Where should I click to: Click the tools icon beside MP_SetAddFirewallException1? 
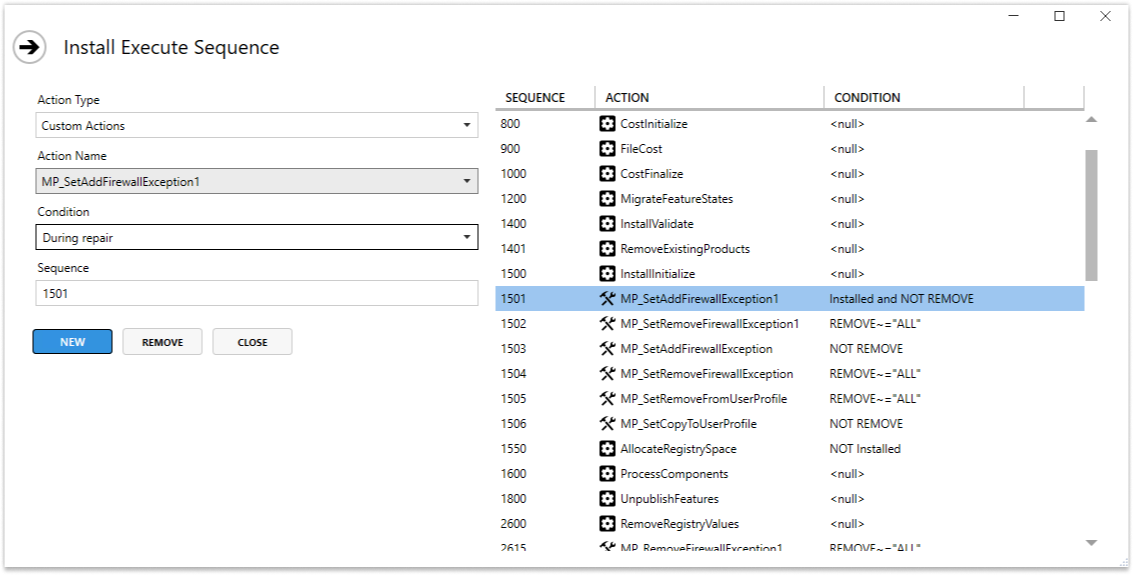(608, 298)
